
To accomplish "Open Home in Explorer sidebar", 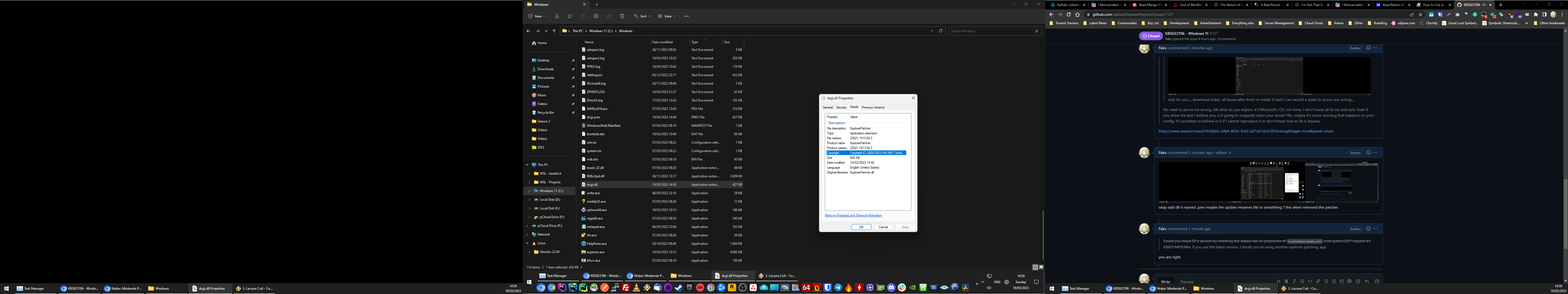I will (x=539, y=43).
